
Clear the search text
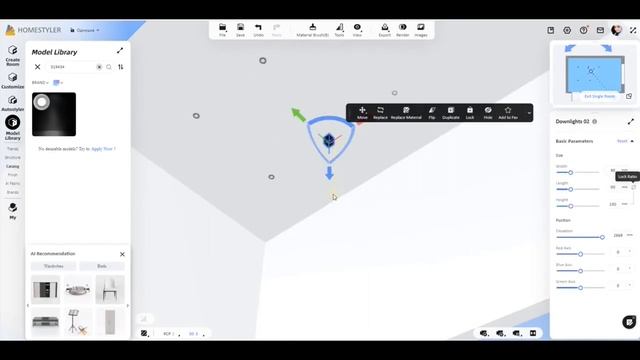99,67
